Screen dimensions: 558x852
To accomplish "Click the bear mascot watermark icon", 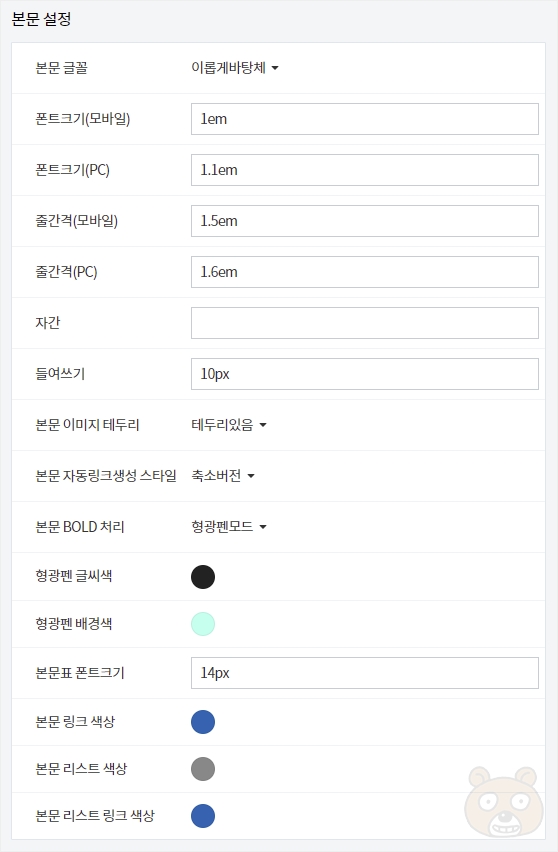I will (x=504, y=801).
